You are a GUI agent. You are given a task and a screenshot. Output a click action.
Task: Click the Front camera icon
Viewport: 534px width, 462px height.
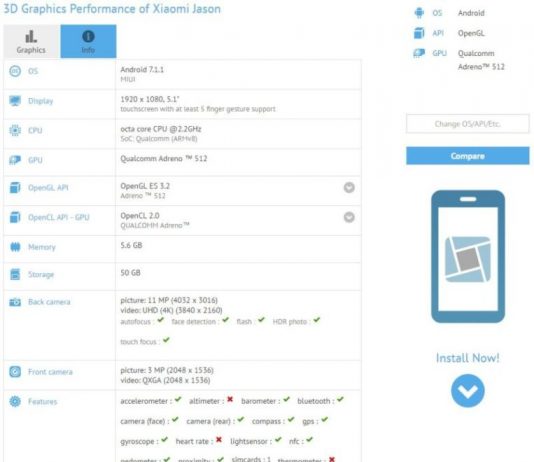(15, 372)
